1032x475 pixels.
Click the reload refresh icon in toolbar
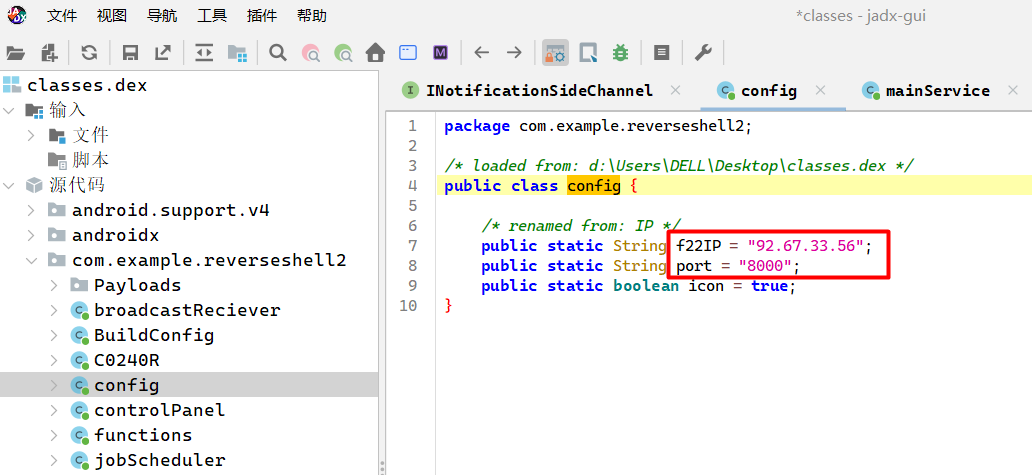(89, 53)
